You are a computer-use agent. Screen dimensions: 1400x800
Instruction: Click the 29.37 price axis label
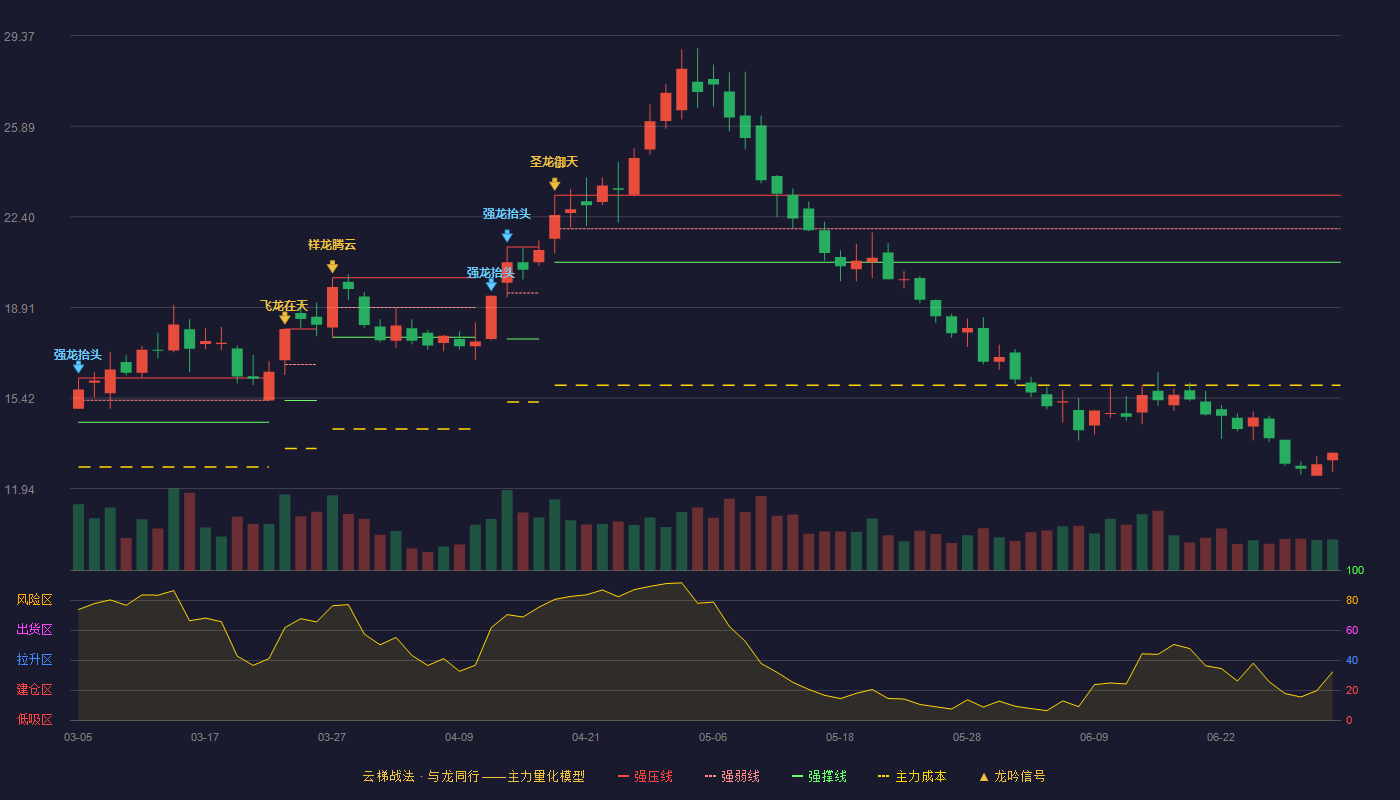tap(19, 37)
